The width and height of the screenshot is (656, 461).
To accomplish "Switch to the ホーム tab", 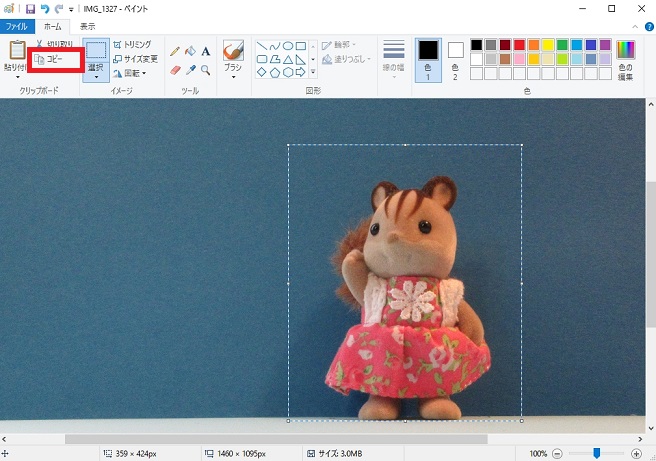I will point(53,26).
